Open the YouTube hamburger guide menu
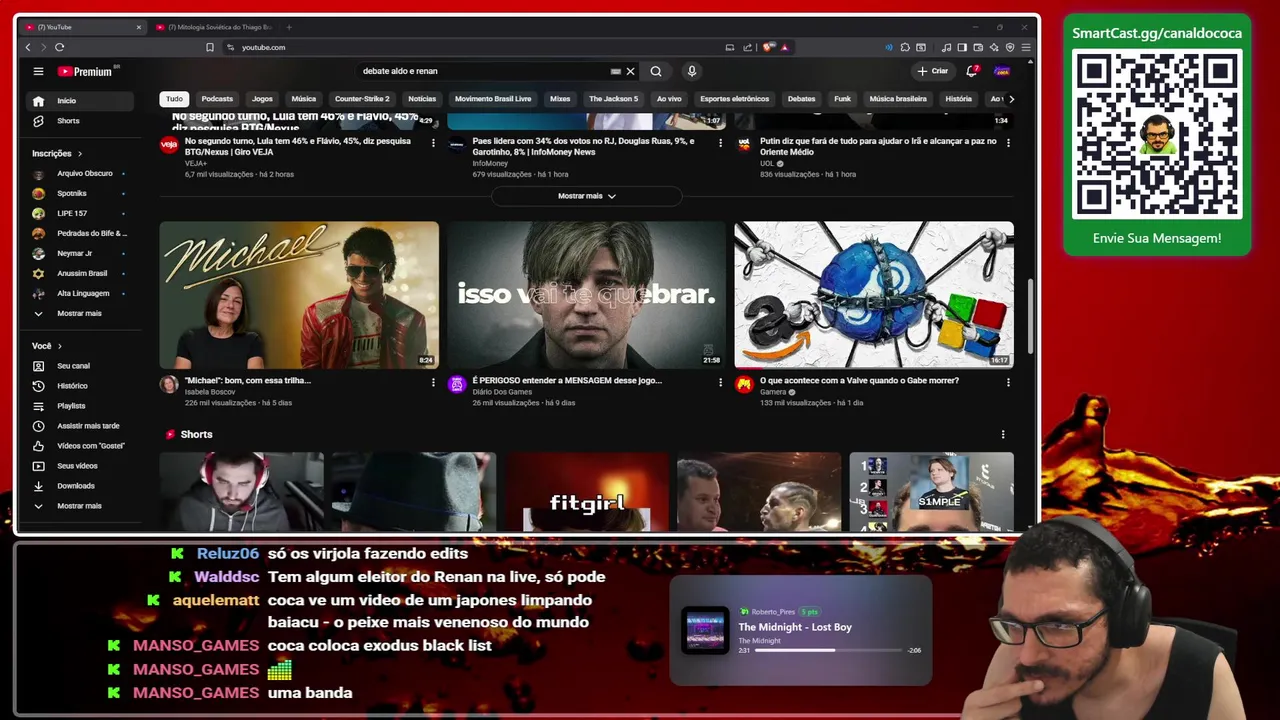The image size is (1280, 720). (38, 71)
